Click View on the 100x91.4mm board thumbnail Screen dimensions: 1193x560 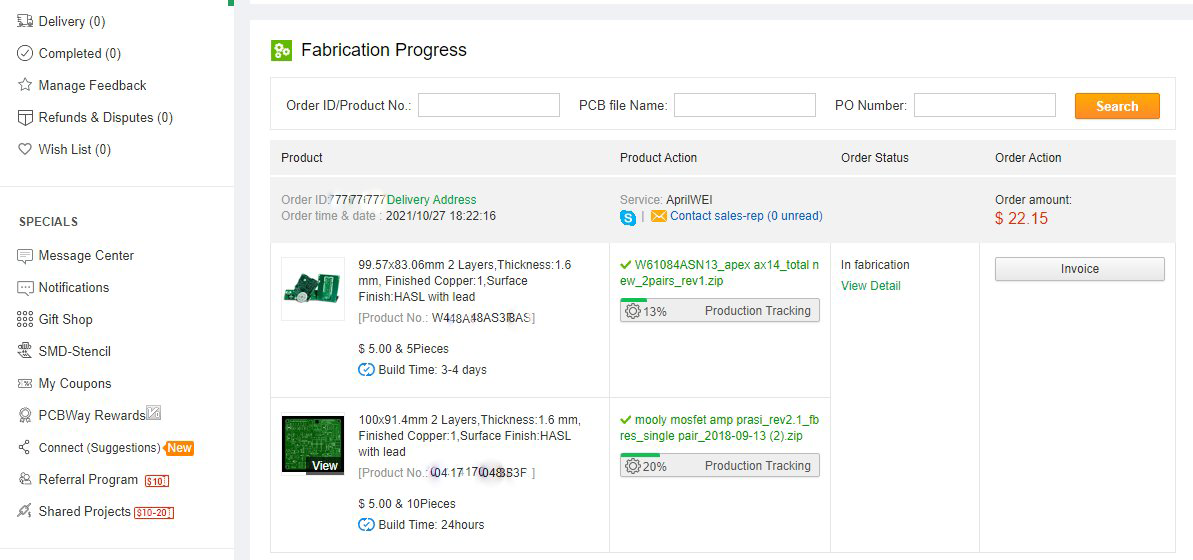pyautogui.click(x=325, y=466)
